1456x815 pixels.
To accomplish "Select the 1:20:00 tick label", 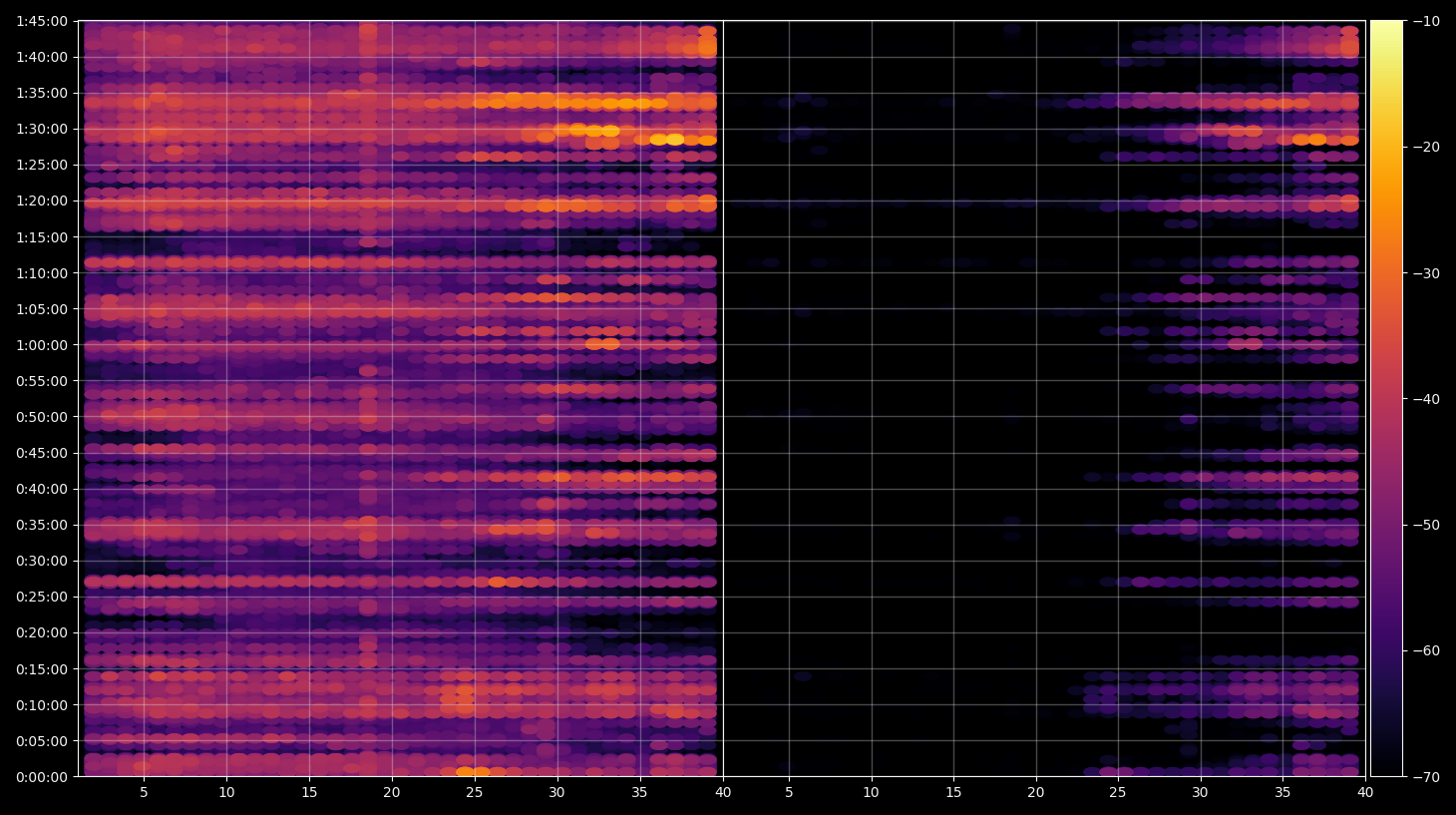I will click(x=42, y=201).
